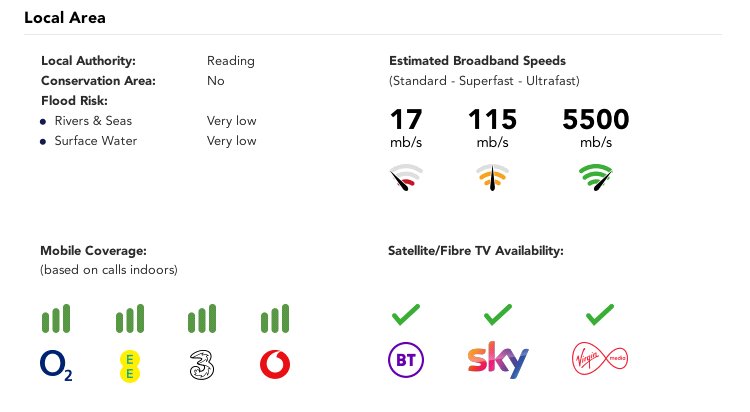Click the Sky provider logo

pyautogui.click(x=498, y=359)
